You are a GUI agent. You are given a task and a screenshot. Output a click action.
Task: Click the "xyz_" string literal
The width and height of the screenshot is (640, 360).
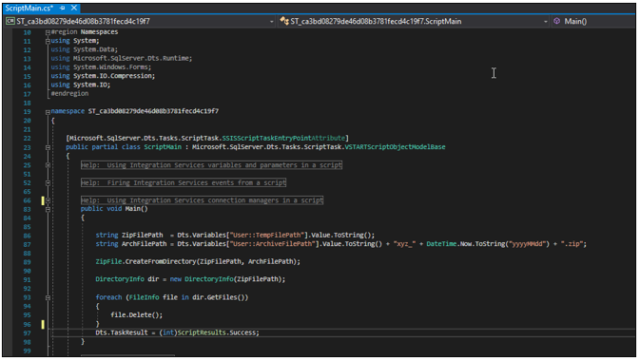point(404,244)
